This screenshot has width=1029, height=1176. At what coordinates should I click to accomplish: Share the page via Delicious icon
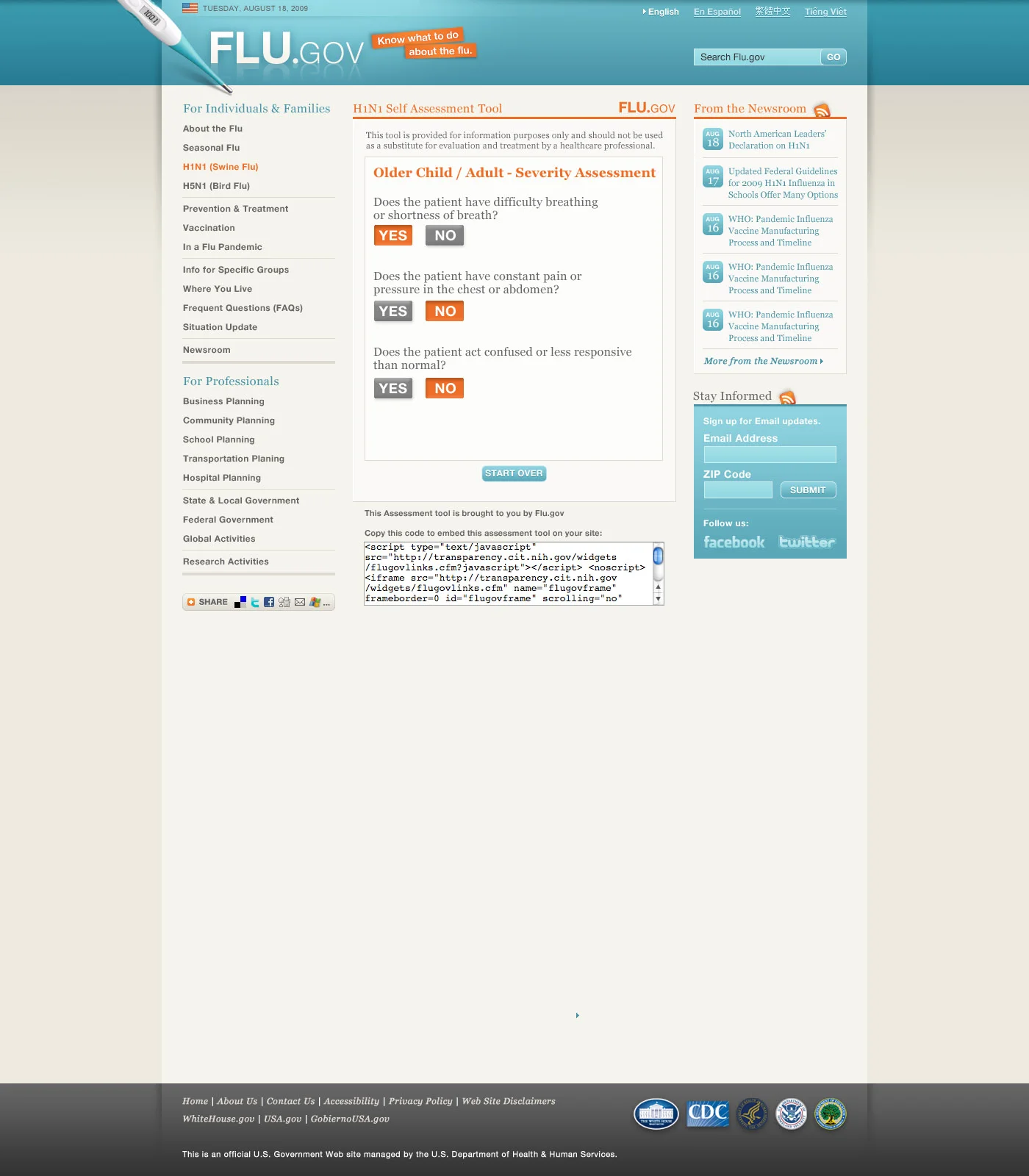tap(240, 602)
